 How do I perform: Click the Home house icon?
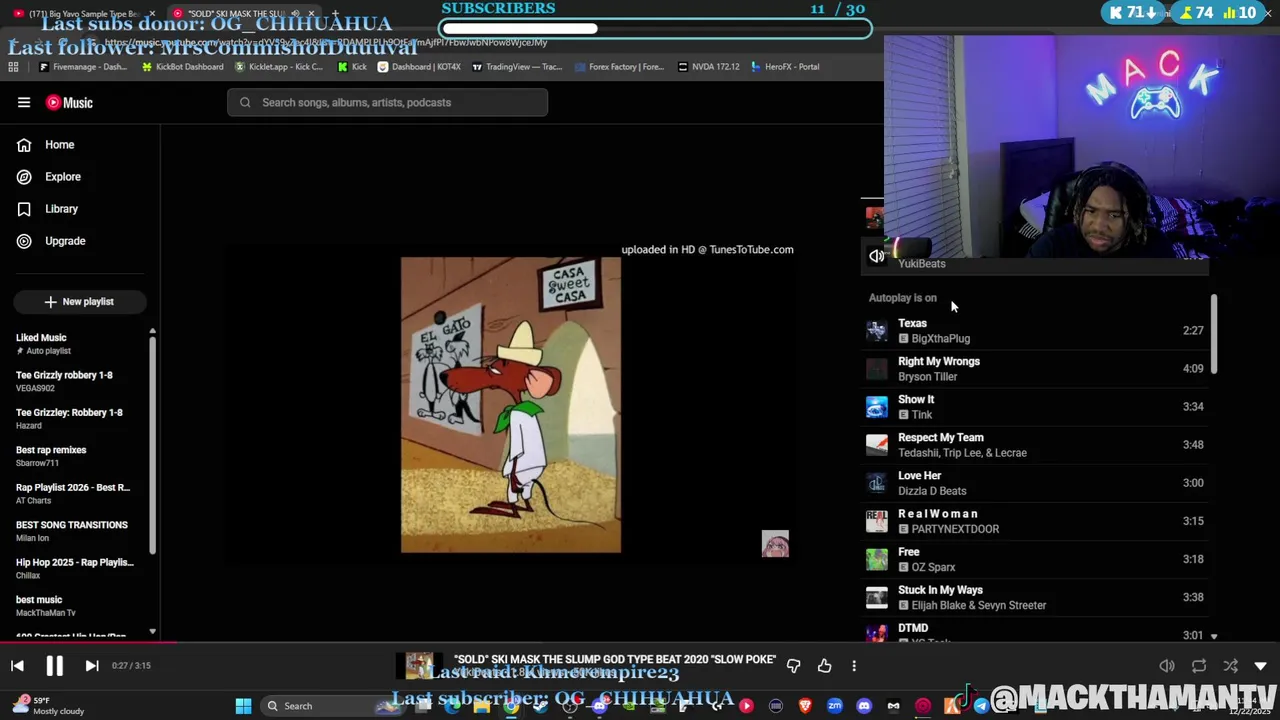point(24,145)
